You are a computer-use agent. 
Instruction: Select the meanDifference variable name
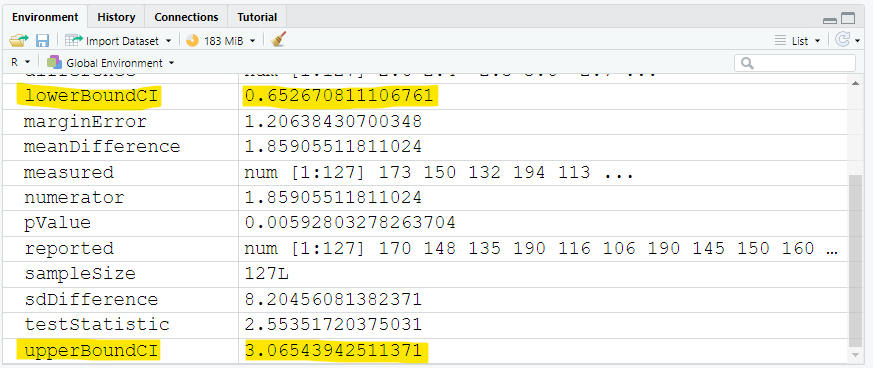click(x=102, y=147)
